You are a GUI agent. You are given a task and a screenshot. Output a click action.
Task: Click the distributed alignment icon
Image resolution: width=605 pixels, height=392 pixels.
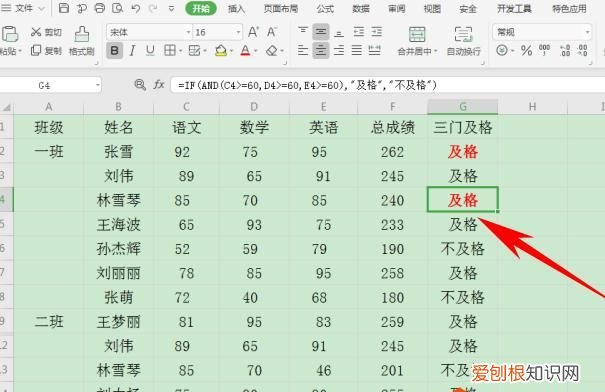coord(374,51)
